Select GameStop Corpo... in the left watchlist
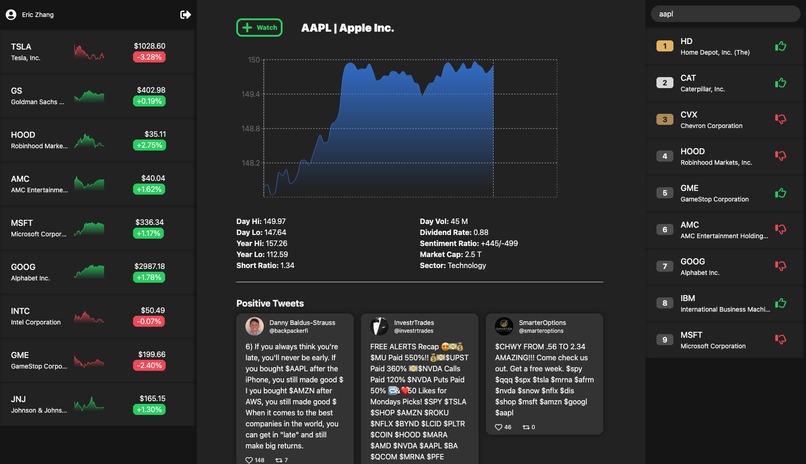Screen dimensions: 806x464 click(x=39, y=366)
